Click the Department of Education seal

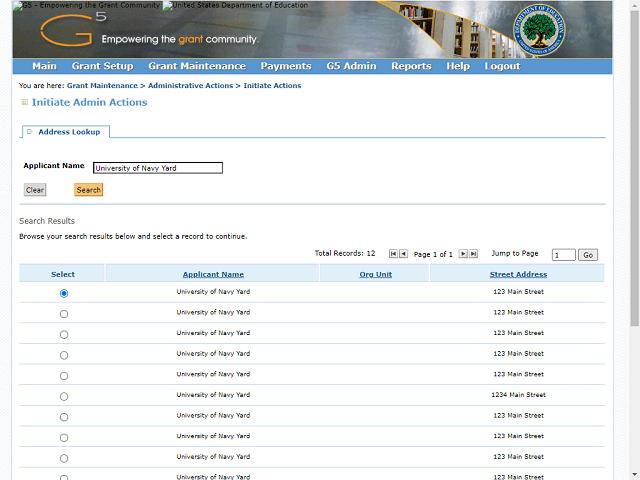click(539, 30)
